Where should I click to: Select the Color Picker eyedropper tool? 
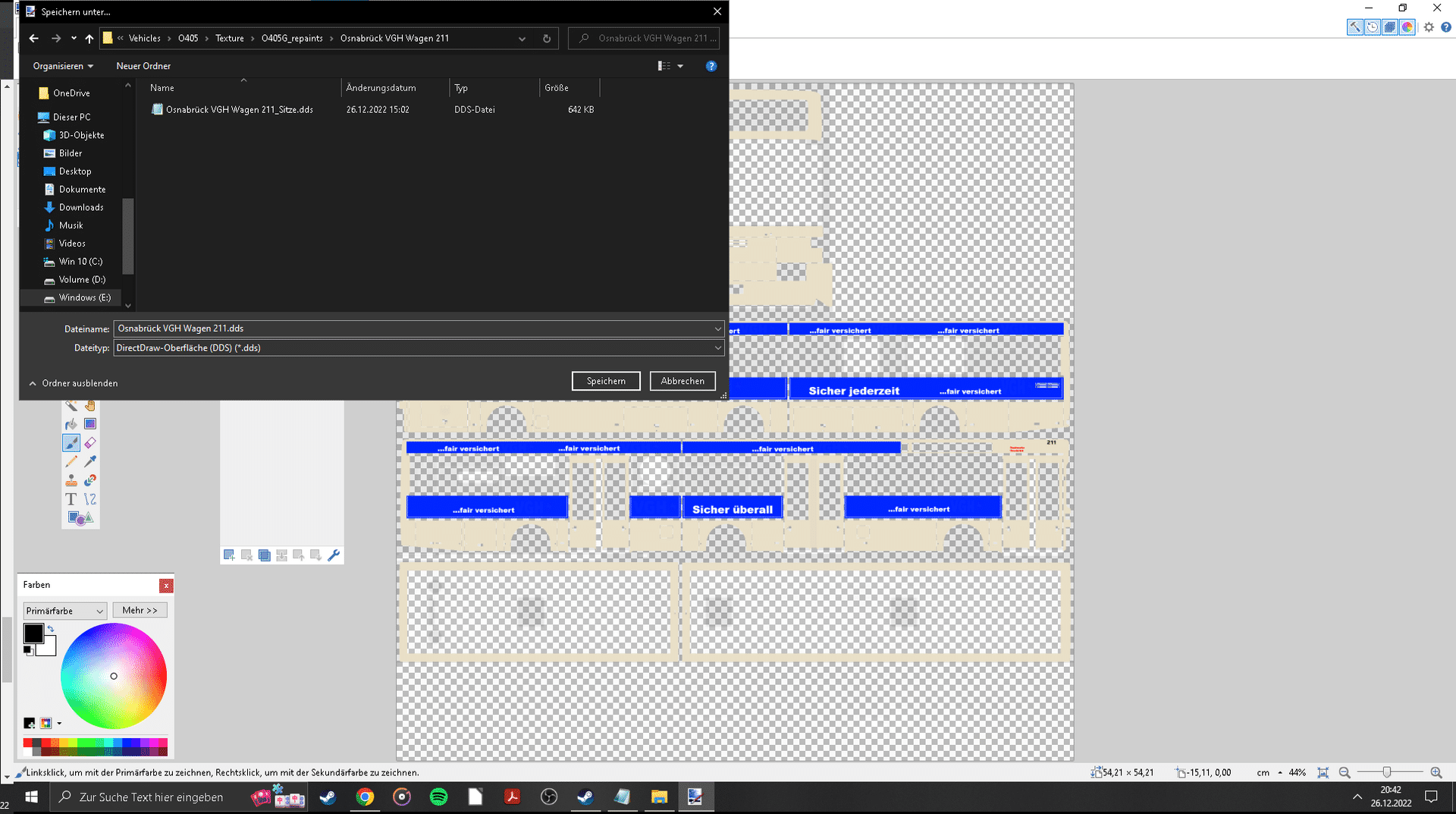click(90, 461)
